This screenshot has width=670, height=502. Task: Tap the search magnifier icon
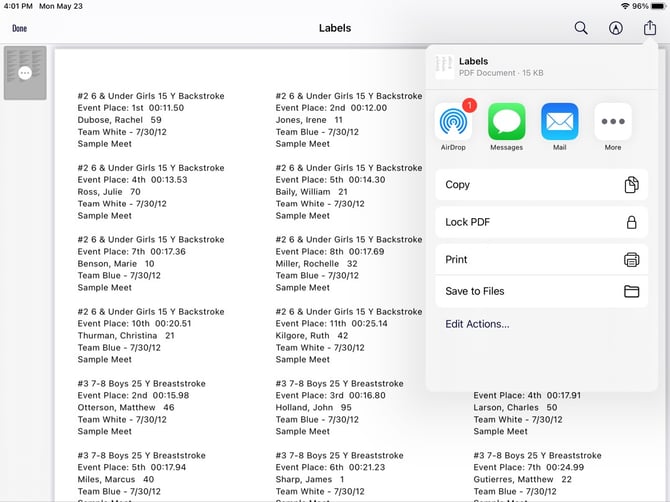point(581,28)
